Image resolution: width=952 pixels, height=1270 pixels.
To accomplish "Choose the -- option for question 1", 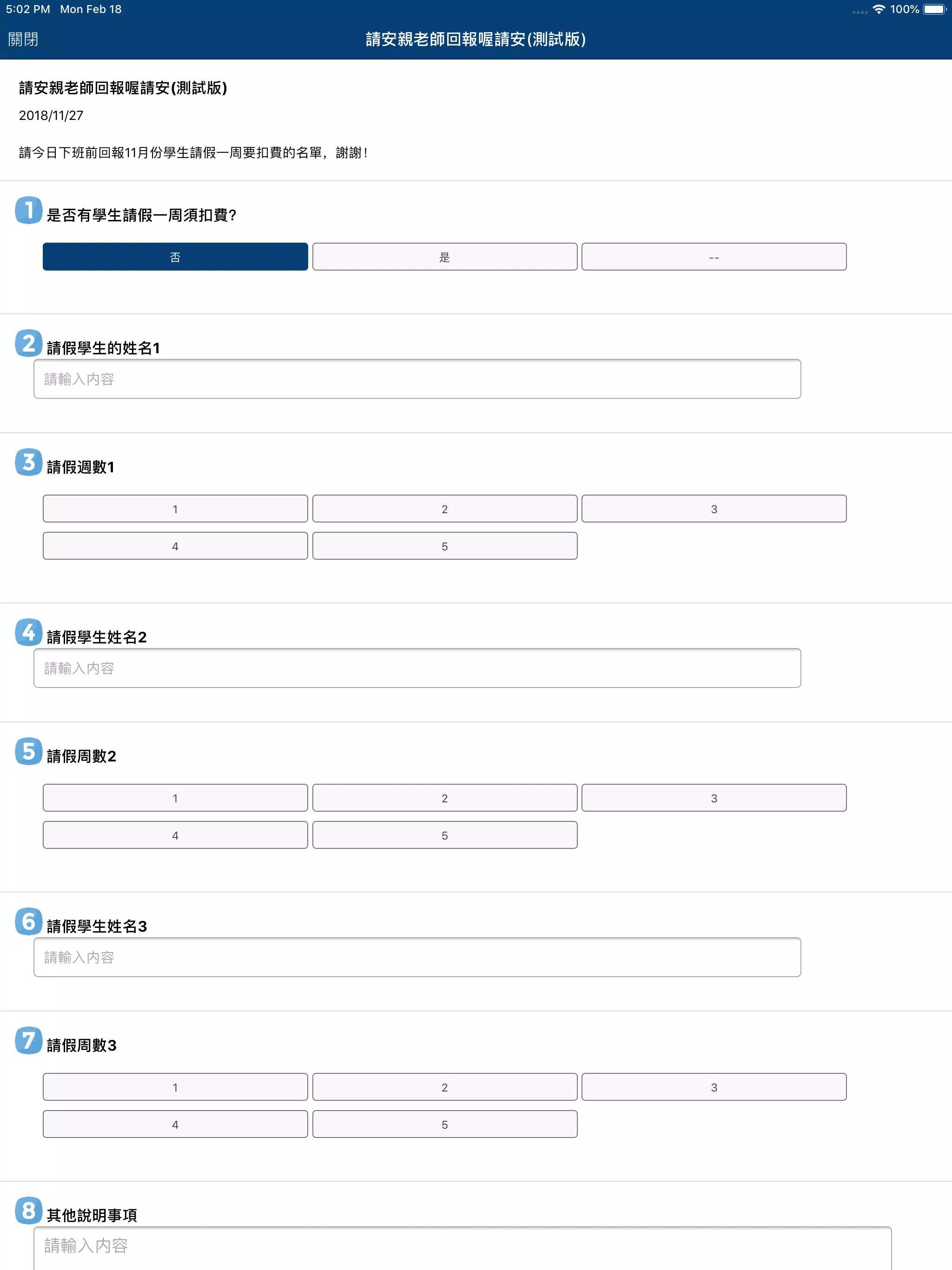I will coord(714,257).
